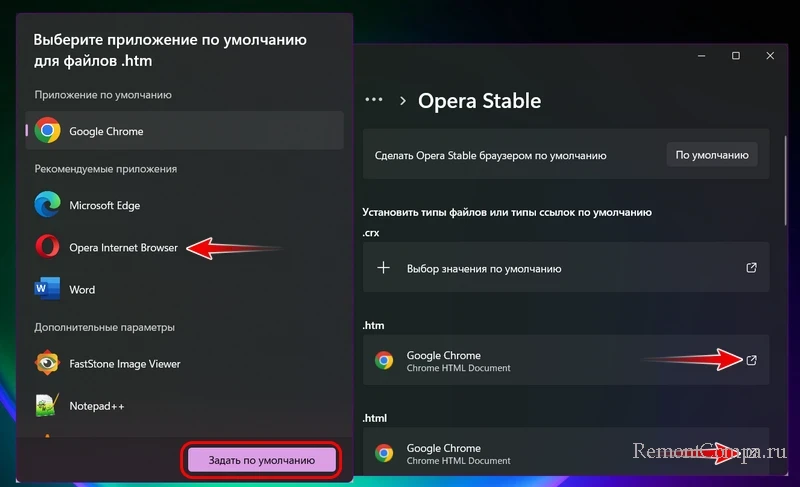Select the Google Chrome icon in the default app list

[x=47, y=131]
